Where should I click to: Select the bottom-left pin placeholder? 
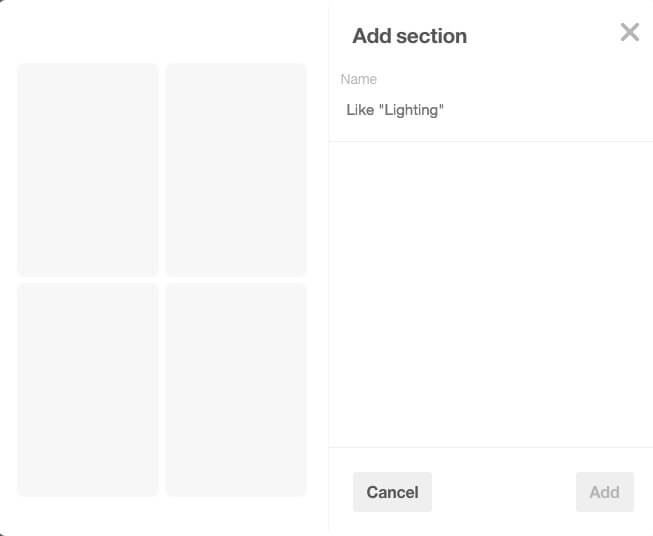[88, 390]
